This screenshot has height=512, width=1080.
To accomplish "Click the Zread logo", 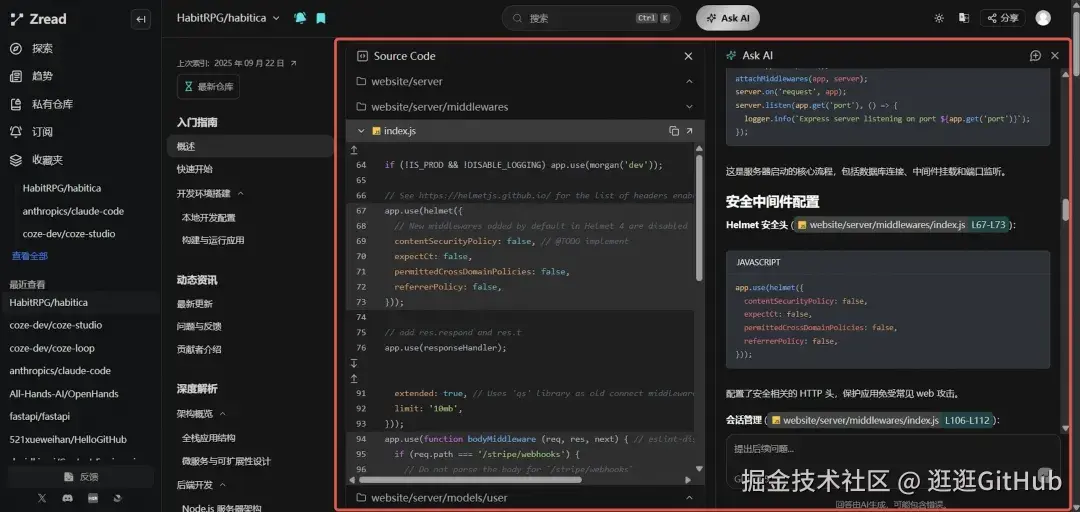I will (39, 19).
